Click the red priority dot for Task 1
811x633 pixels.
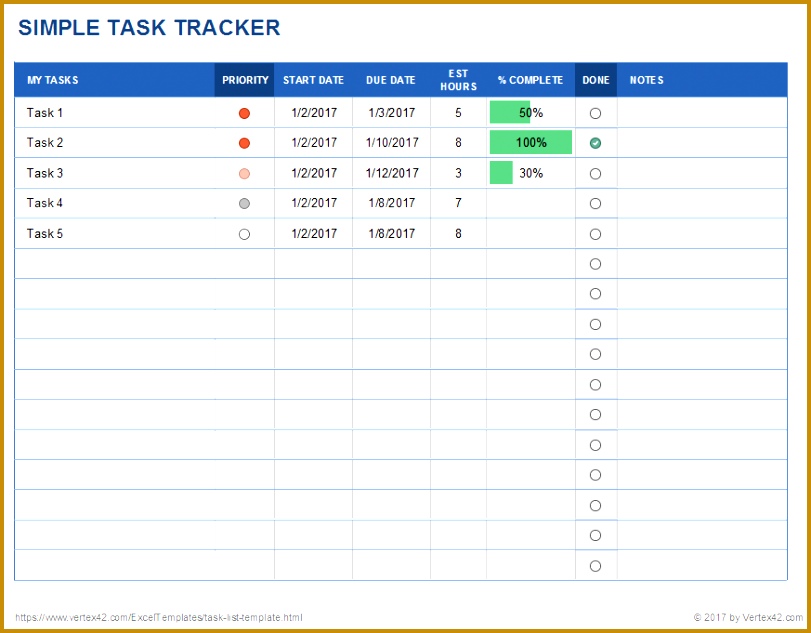tap(244, 113)
